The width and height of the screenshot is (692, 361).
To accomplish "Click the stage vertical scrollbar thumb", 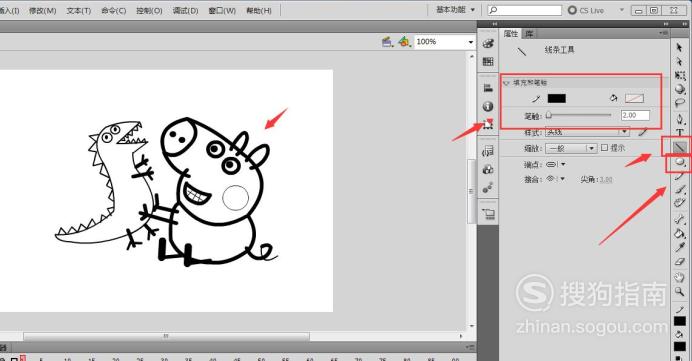I will pyautogui.click(x=471, y=191).
